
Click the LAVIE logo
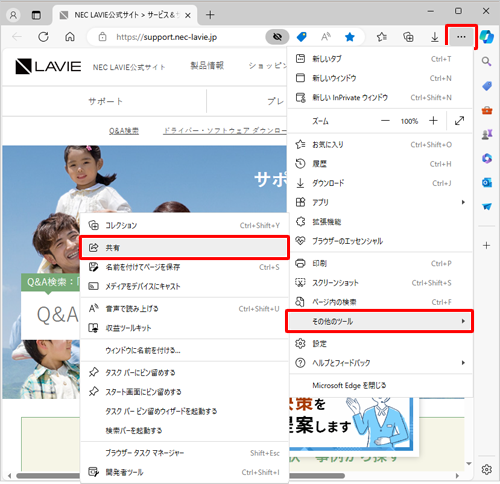(x=48, y=66)
